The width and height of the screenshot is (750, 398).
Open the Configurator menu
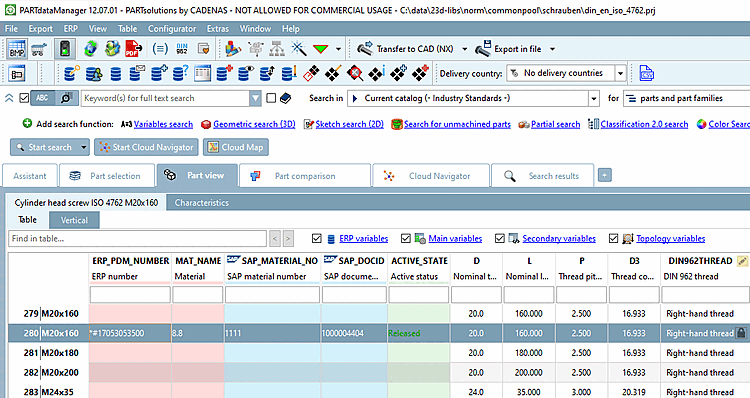172,29
